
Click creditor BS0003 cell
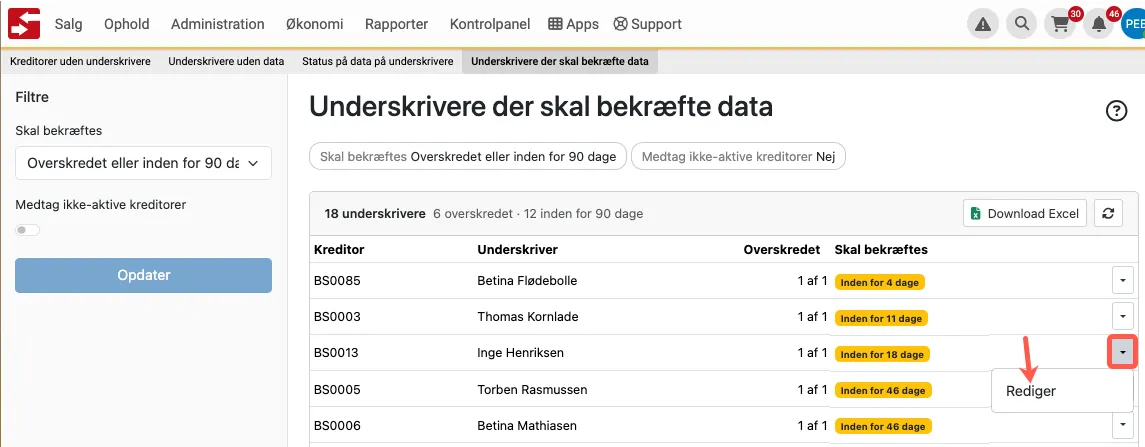click(337, 317)
